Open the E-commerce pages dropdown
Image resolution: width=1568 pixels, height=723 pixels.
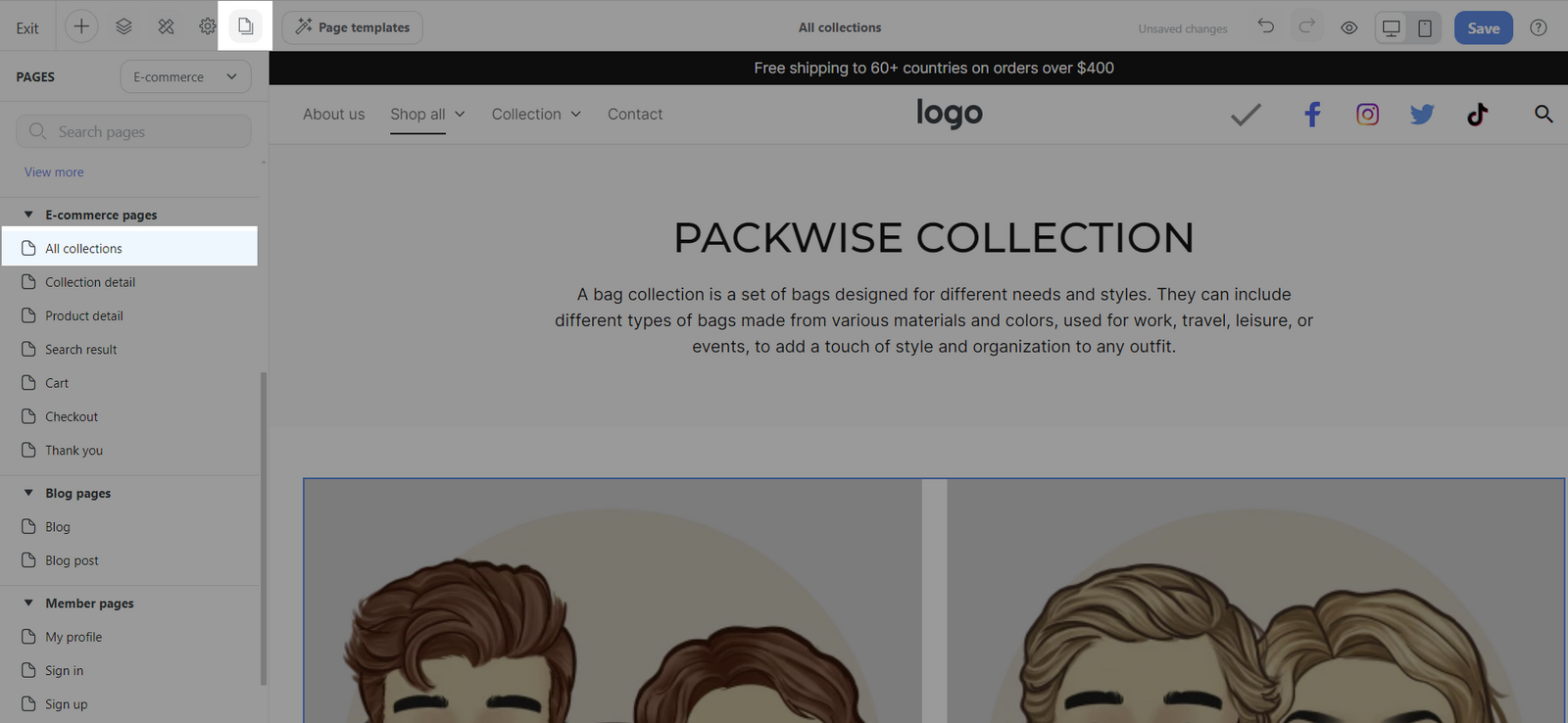click(185, 76)
